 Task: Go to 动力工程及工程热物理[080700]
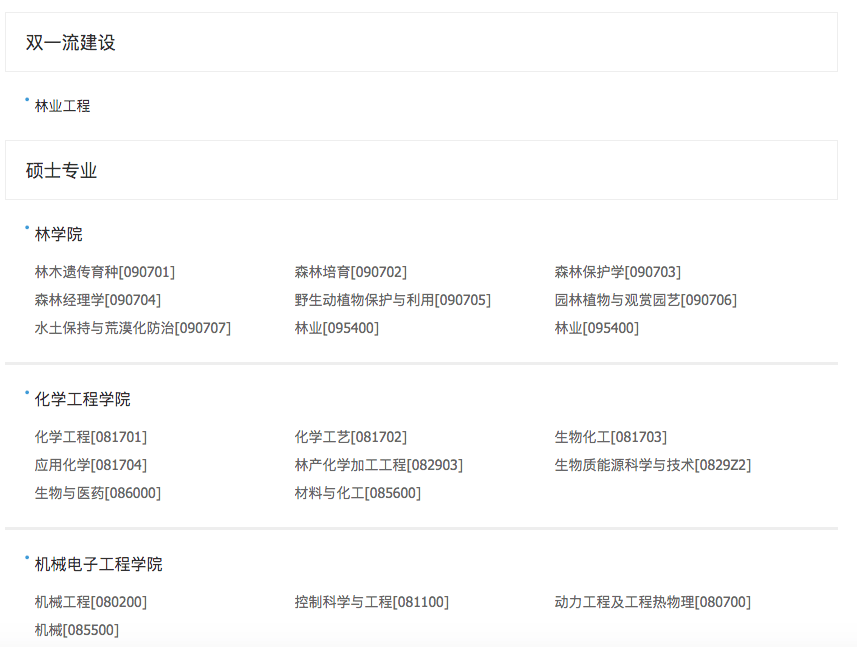[x=653, y=602]
